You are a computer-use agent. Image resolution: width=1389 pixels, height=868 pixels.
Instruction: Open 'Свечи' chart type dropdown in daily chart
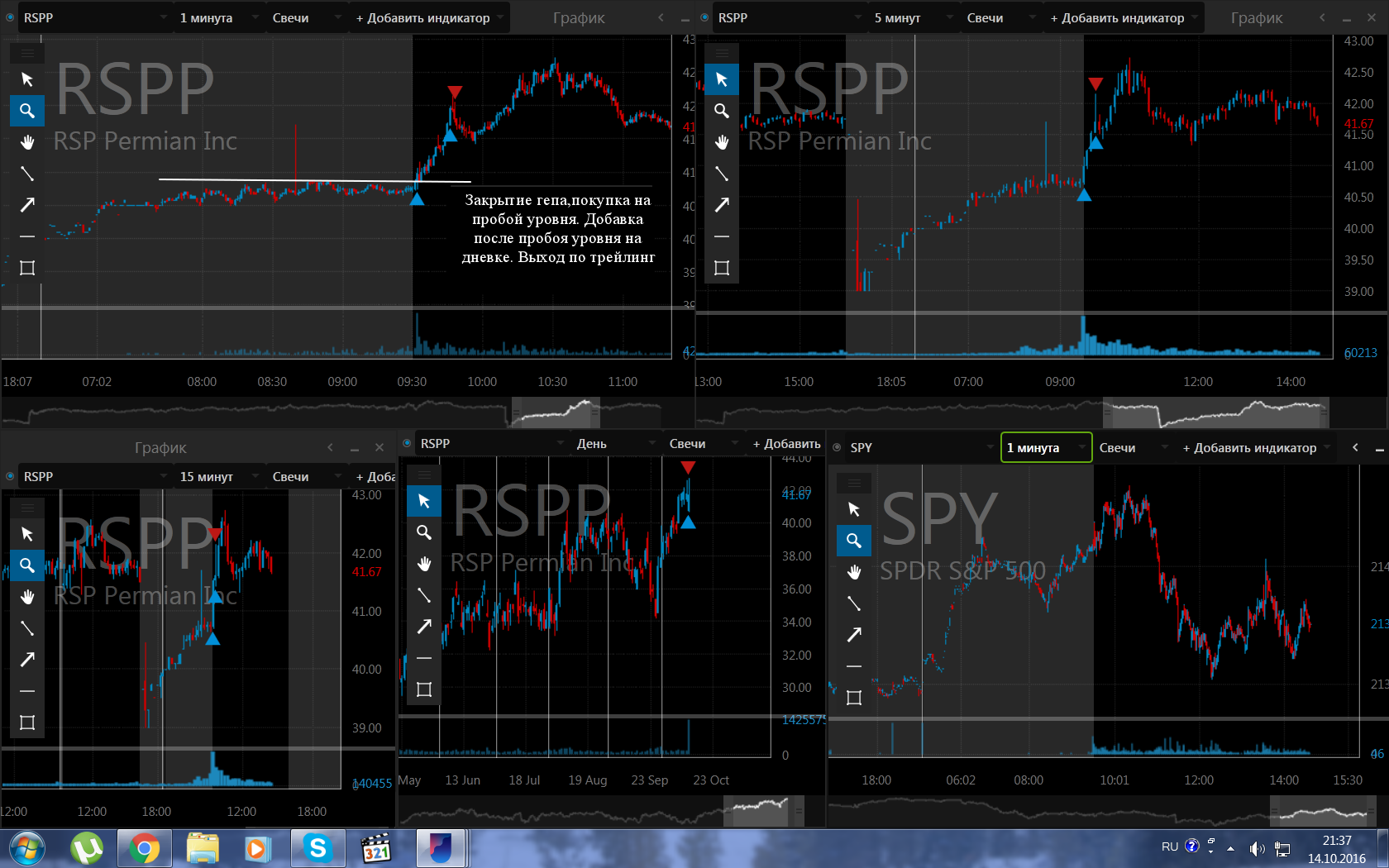[703, 443]
